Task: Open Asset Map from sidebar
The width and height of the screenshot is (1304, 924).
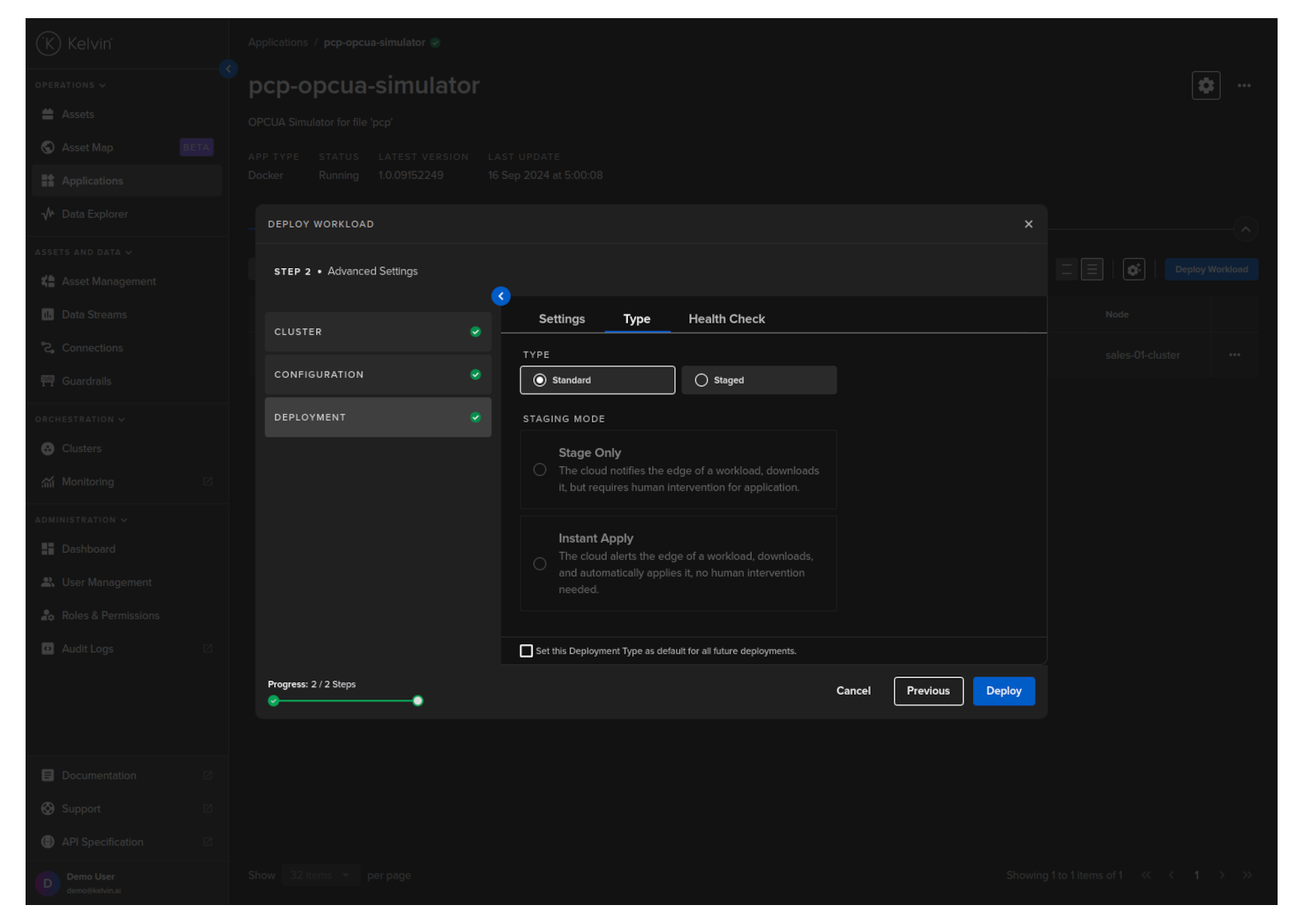Action: (87, 148)
